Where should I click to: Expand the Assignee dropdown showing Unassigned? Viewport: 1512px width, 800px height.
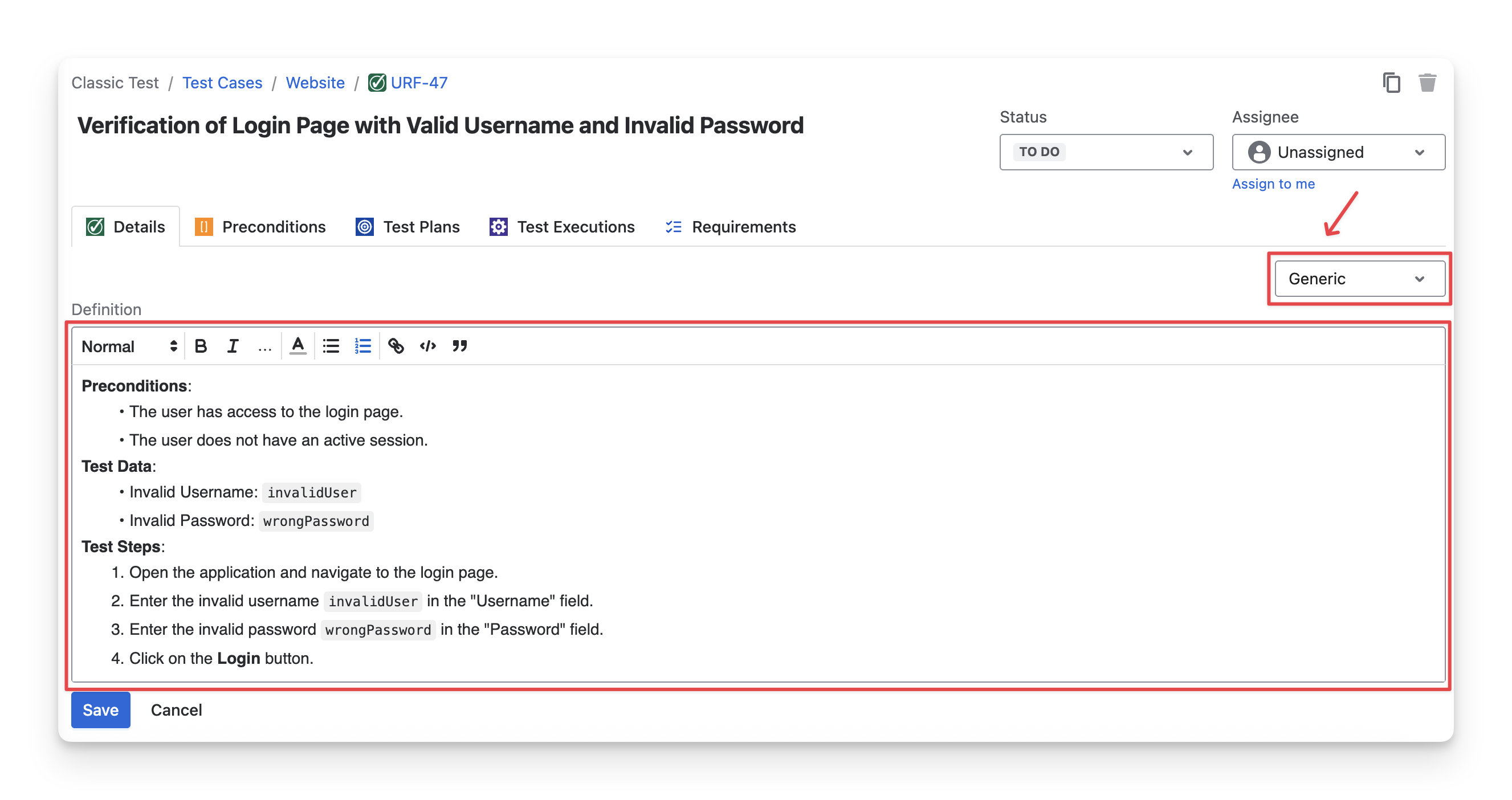1338,152
